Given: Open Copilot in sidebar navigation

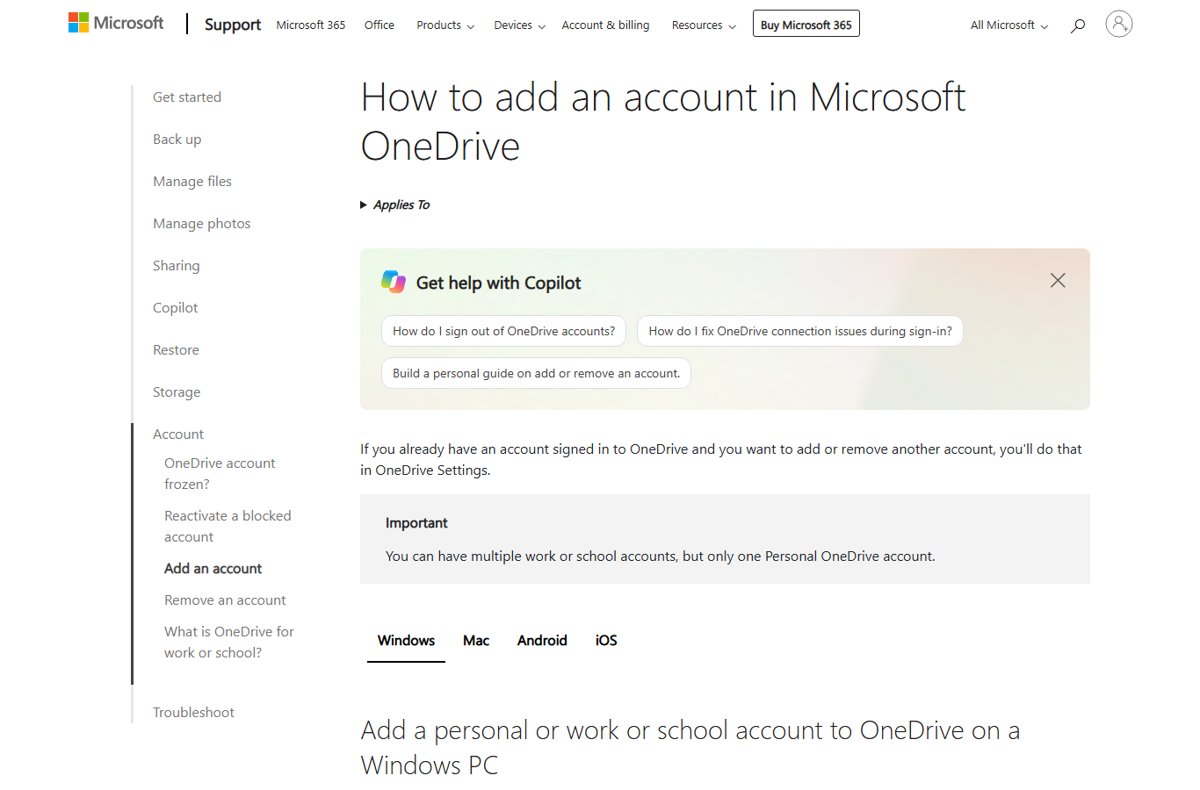Looking at the screenshot, I should (x=175, y=307).
